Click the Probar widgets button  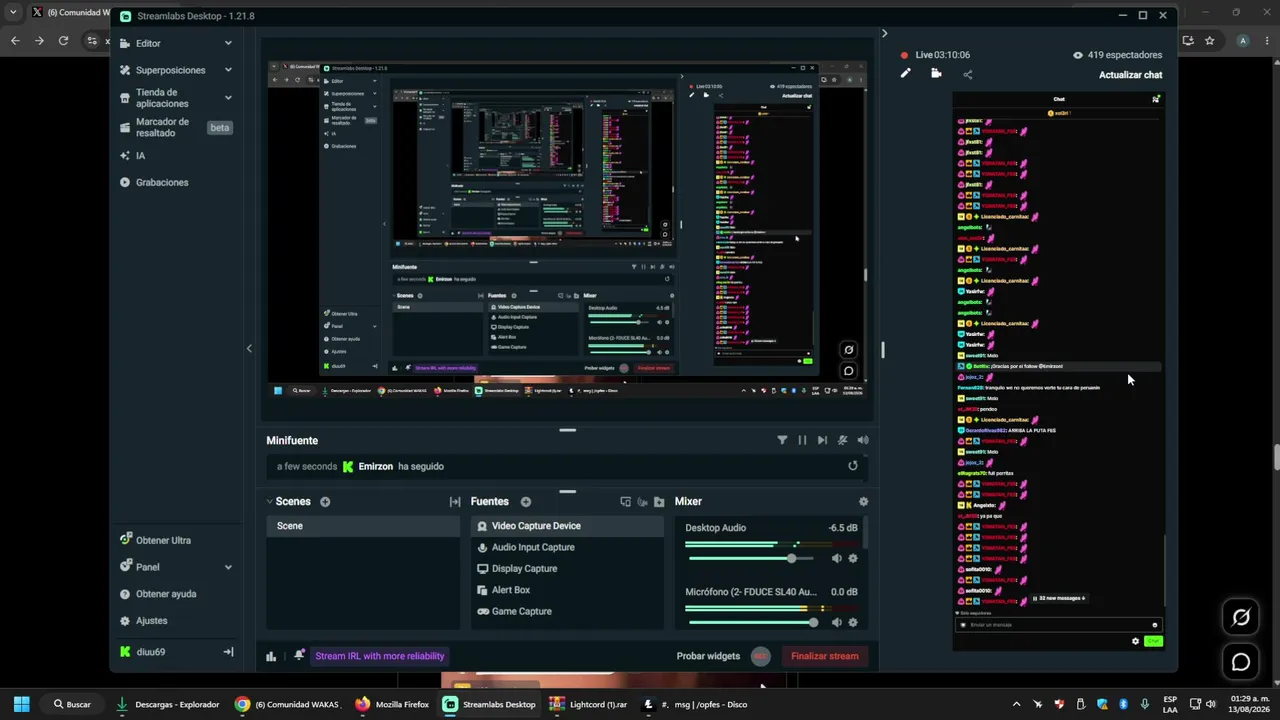click(x=708, y=656)
